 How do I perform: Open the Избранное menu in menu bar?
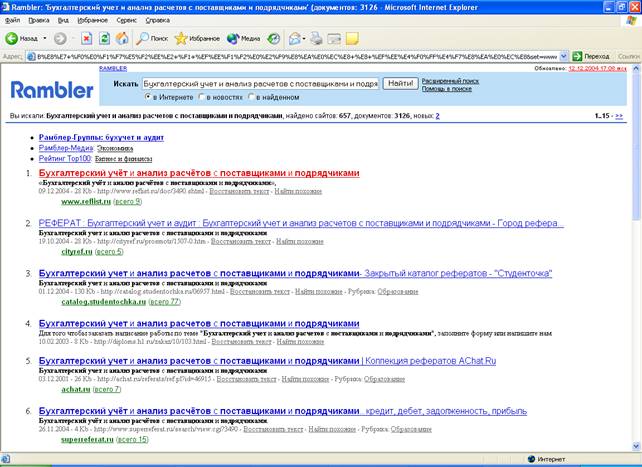point(94,19)
